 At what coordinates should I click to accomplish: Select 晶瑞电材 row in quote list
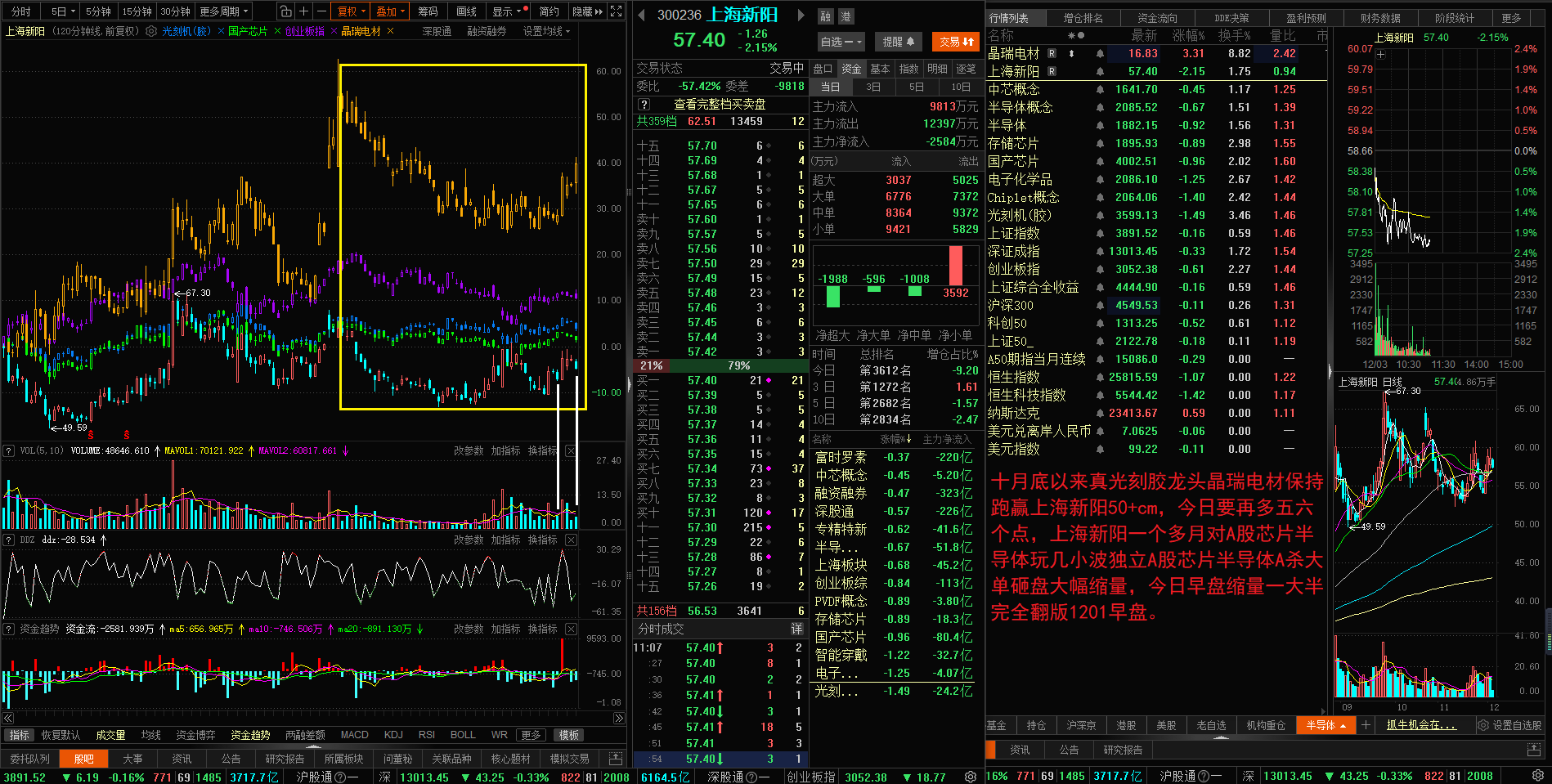click(1156, 53)
